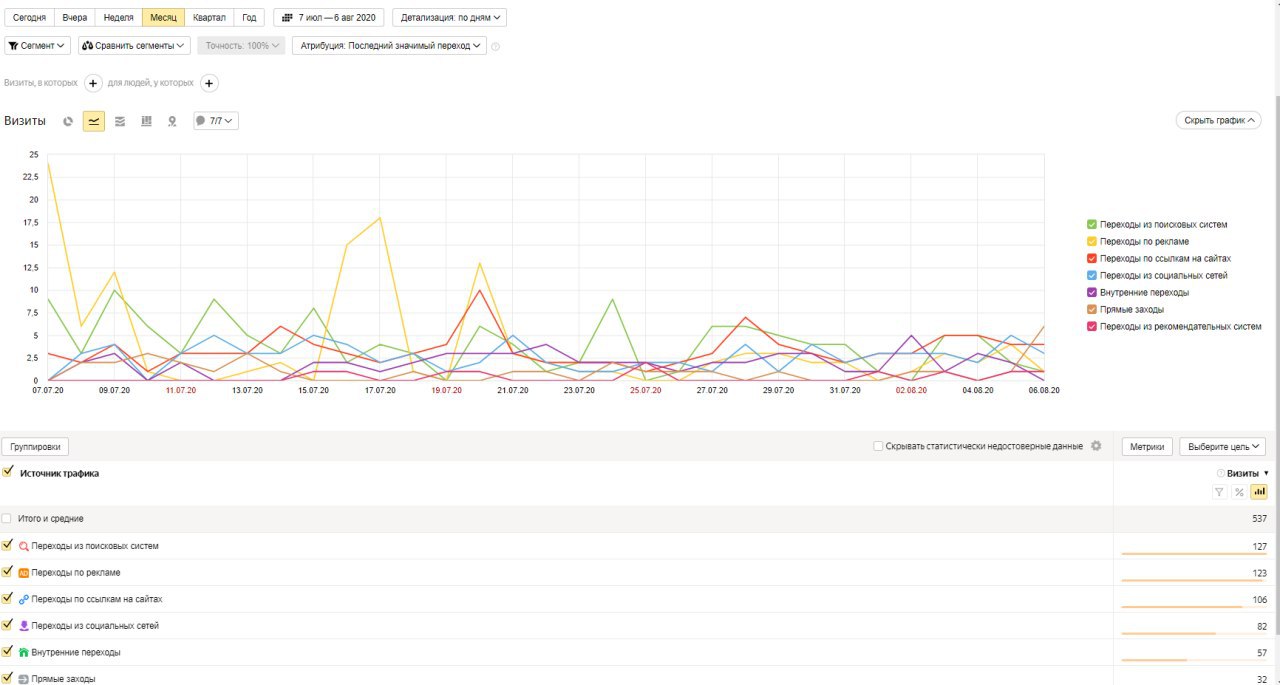1280x685 pixels.
Task: Open statistical data settings gear icon
Action: 1096,446
